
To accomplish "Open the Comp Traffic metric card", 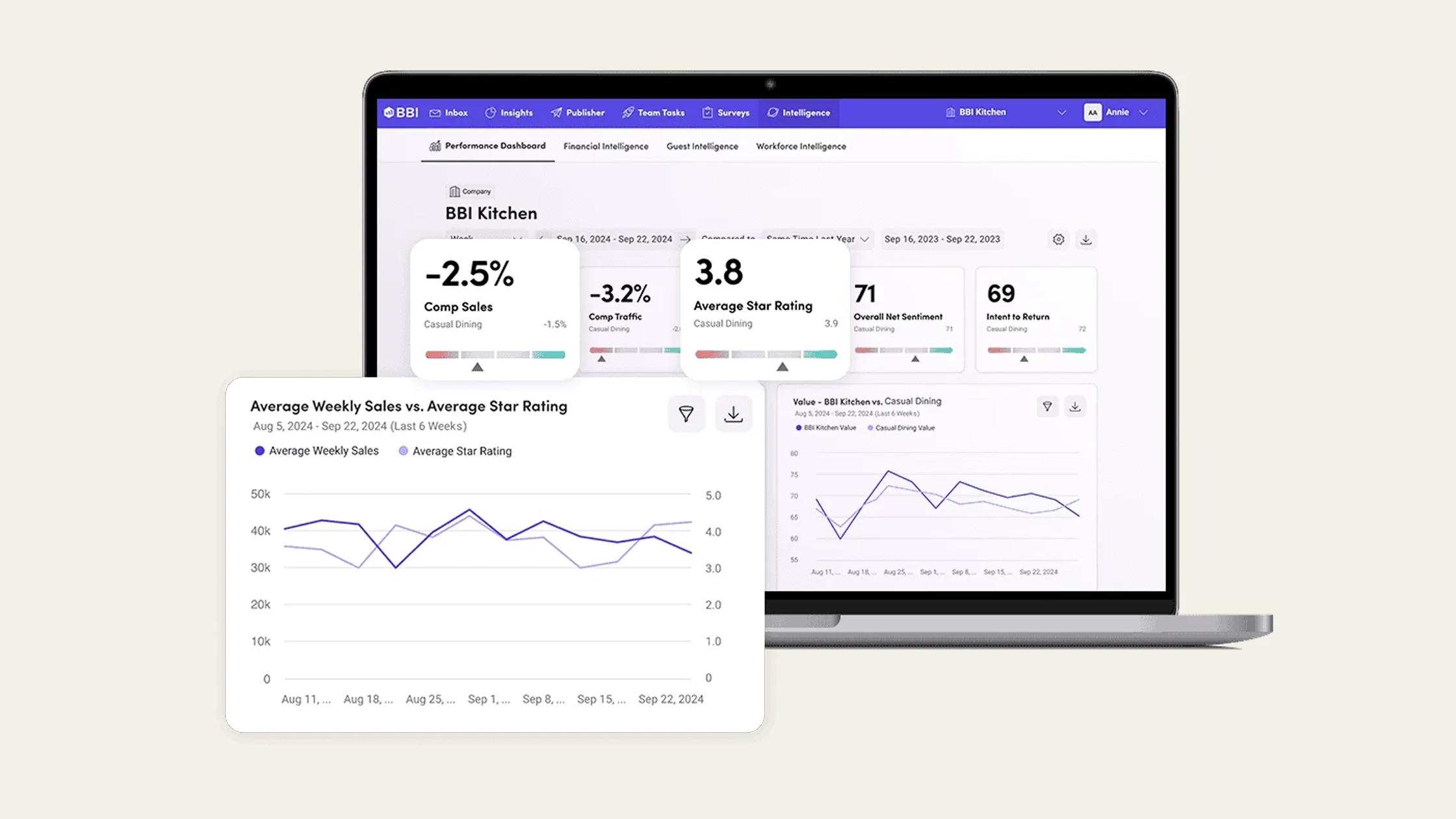I will (x=630, y=319).
